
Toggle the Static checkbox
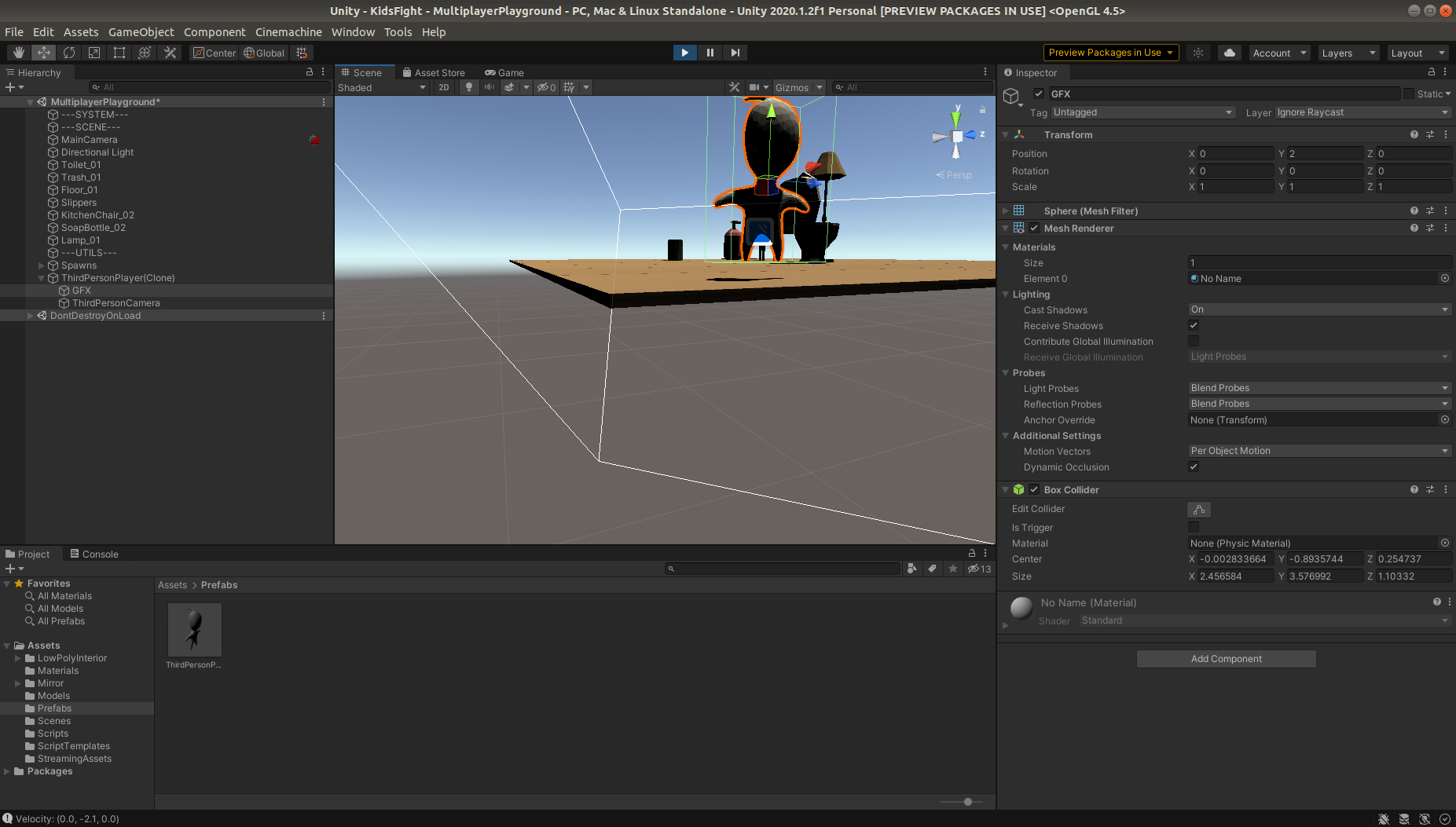click(x=1409, y=93)
